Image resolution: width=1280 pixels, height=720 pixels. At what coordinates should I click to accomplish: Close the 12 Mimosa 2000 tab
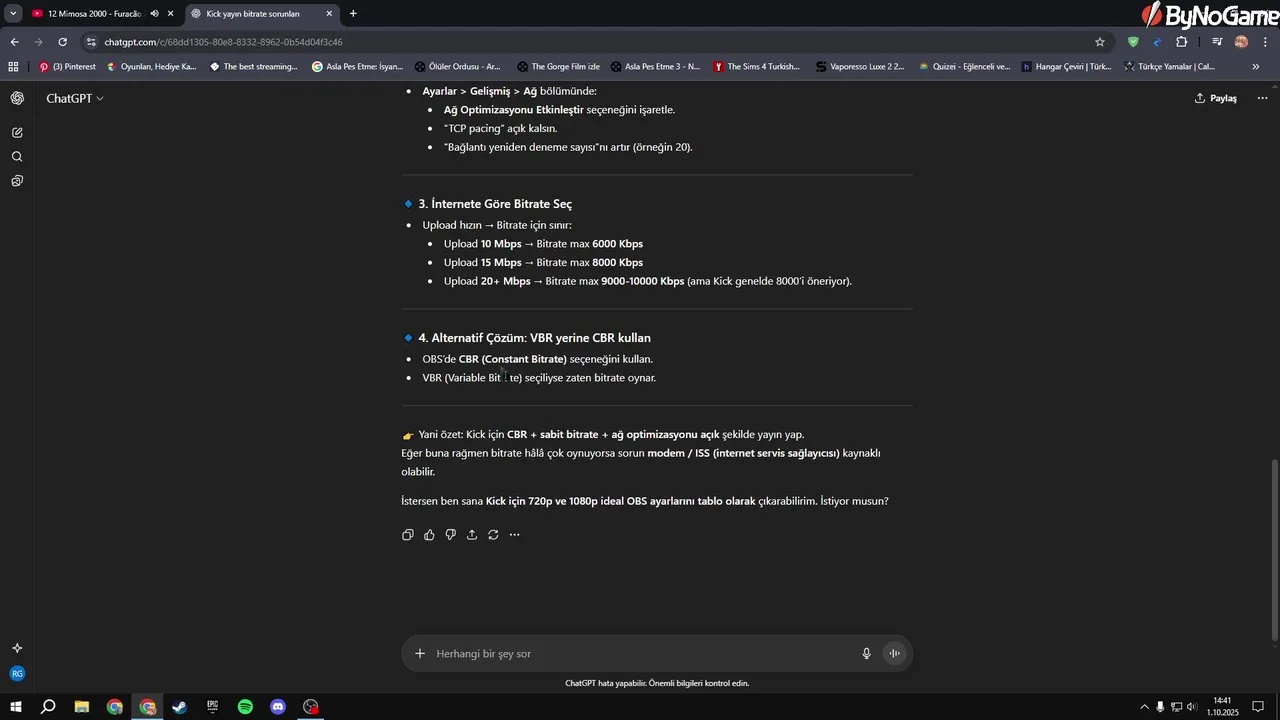point(170,14)
